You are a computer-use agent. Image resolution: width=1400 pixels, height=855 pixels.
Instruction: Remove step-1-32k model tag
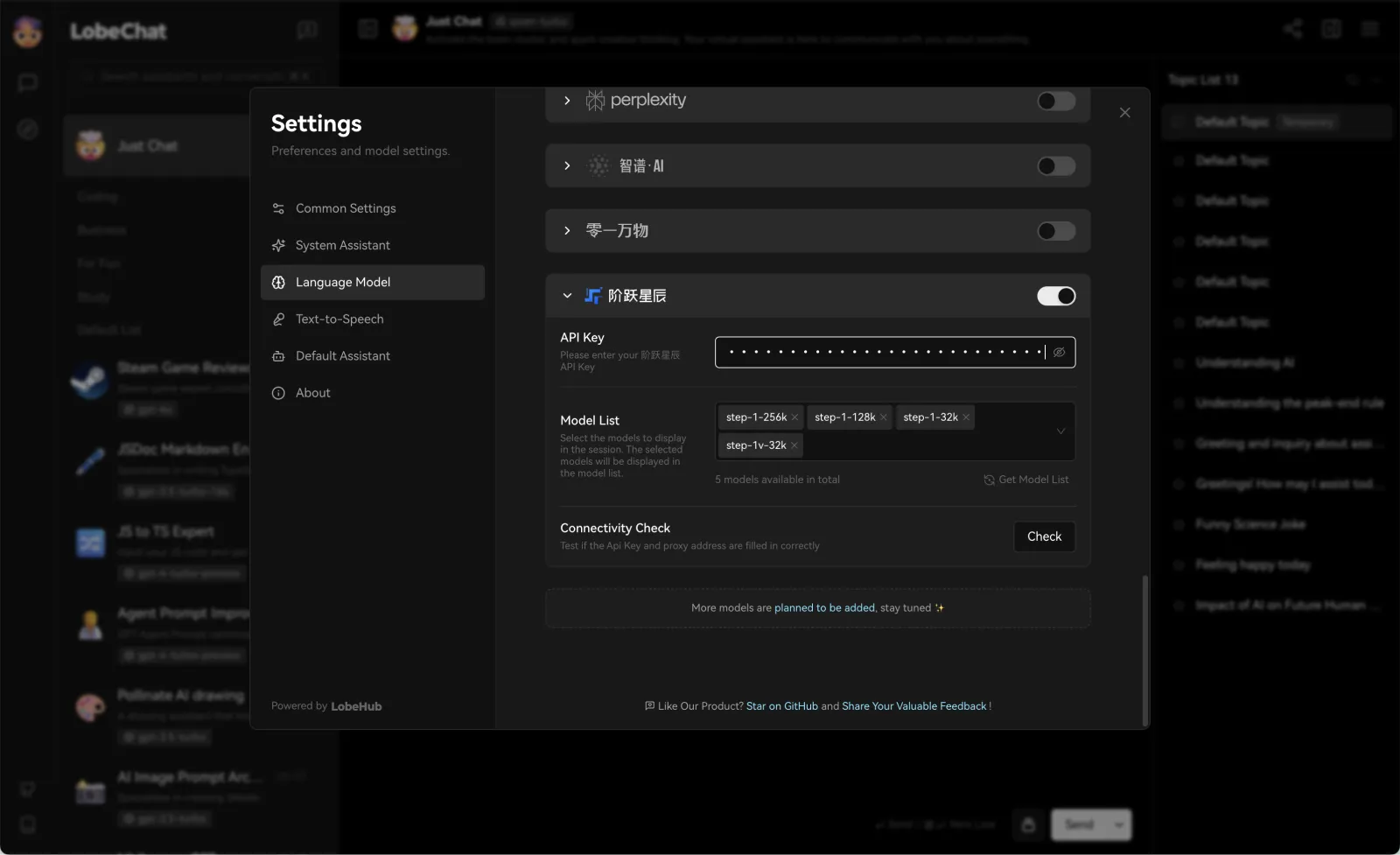pyautogui.click(x=966, y=417)
